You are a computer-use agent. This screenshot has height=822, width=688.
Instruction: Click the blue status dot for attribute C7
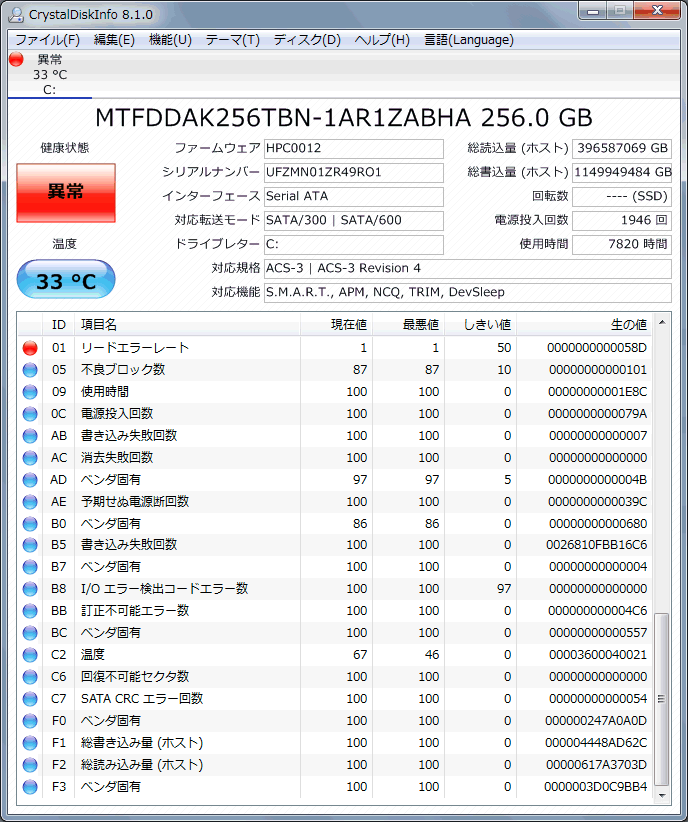coord(30,699)
